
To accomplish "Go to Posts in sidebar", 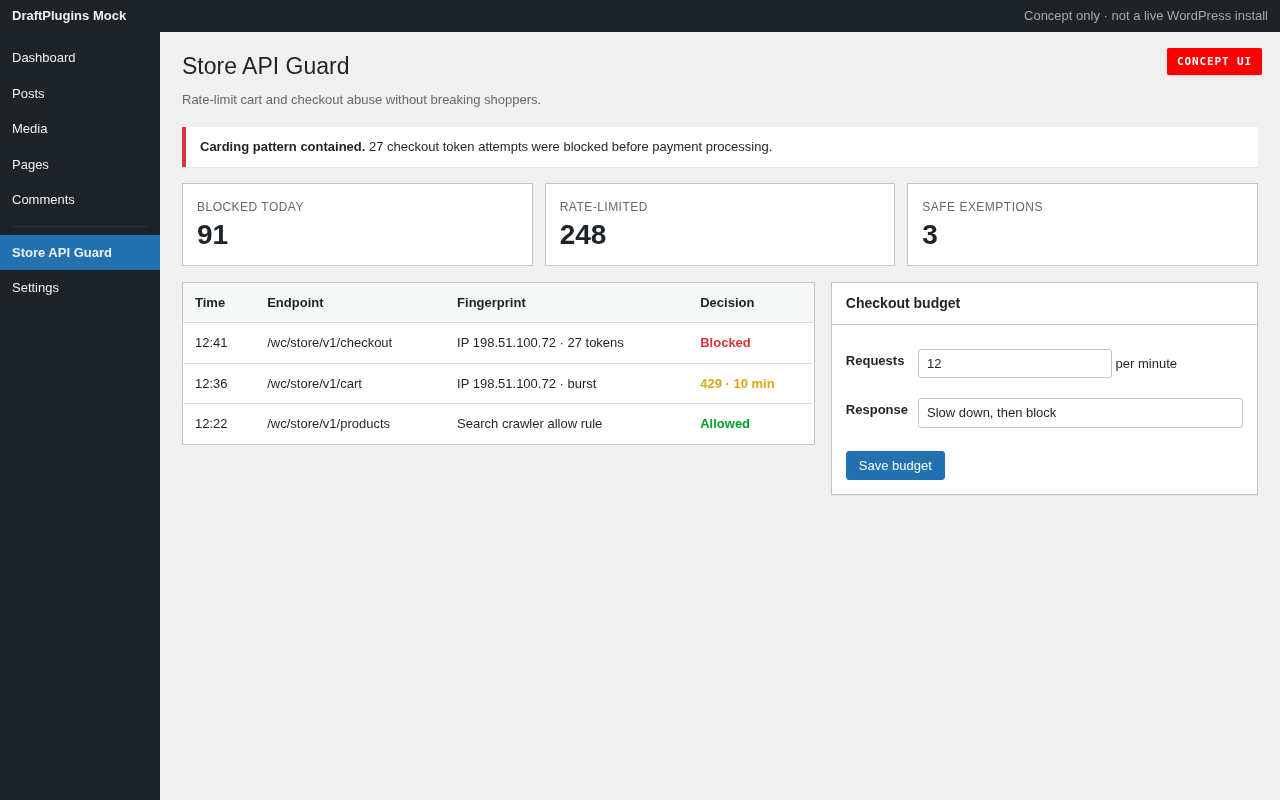I will (x=80, y=94).
